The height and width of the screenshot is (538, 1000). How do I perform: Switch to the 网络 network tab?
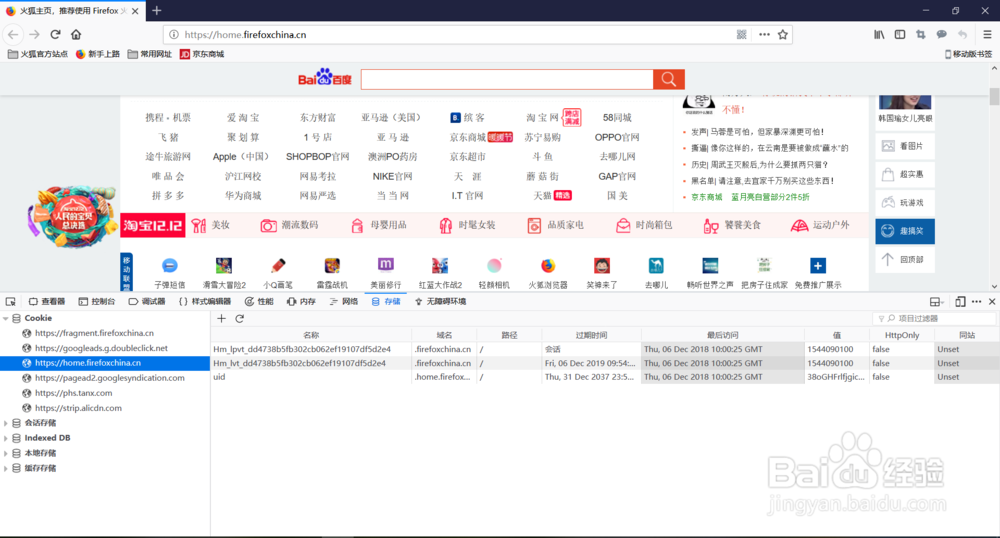click(x=344, y=302)
